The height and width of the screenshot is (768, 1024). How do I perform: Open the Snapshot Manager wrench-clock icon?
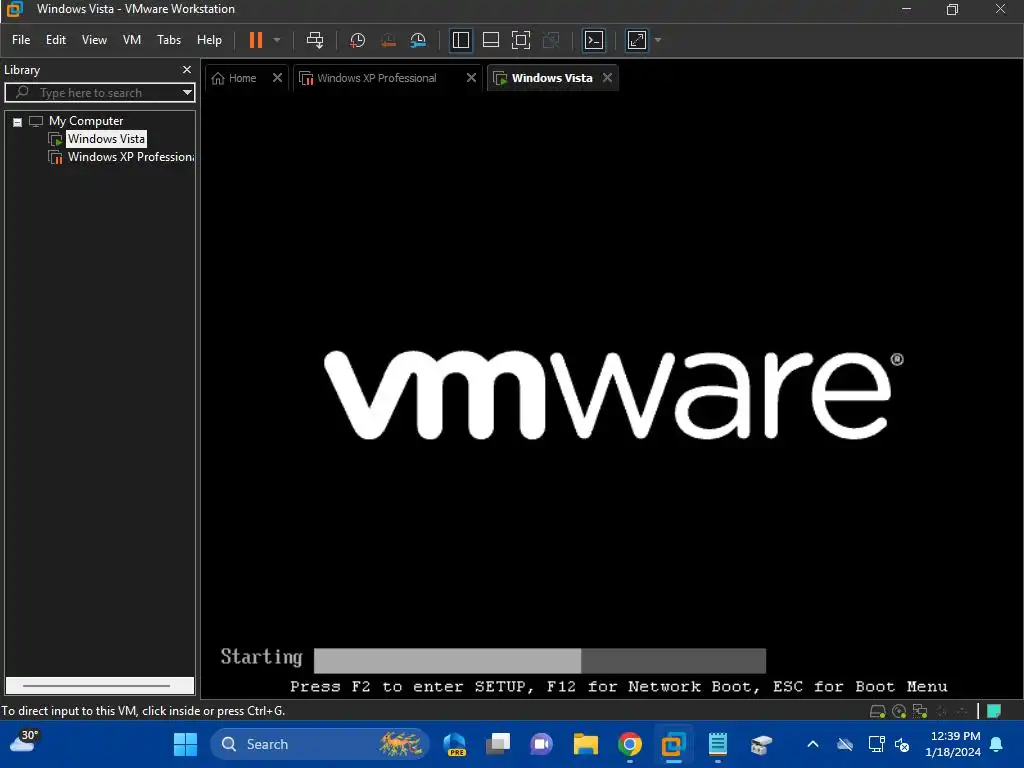[x=418, y=40]
